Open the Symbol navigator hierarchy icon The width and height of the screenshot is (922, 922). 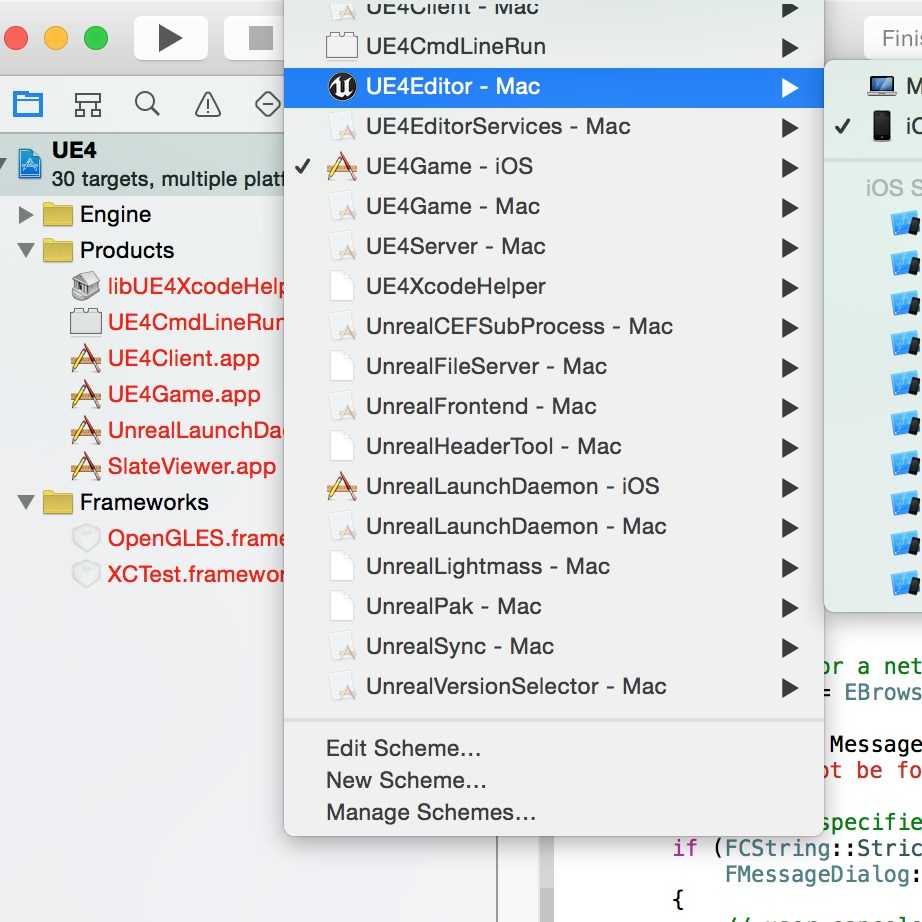88,105
